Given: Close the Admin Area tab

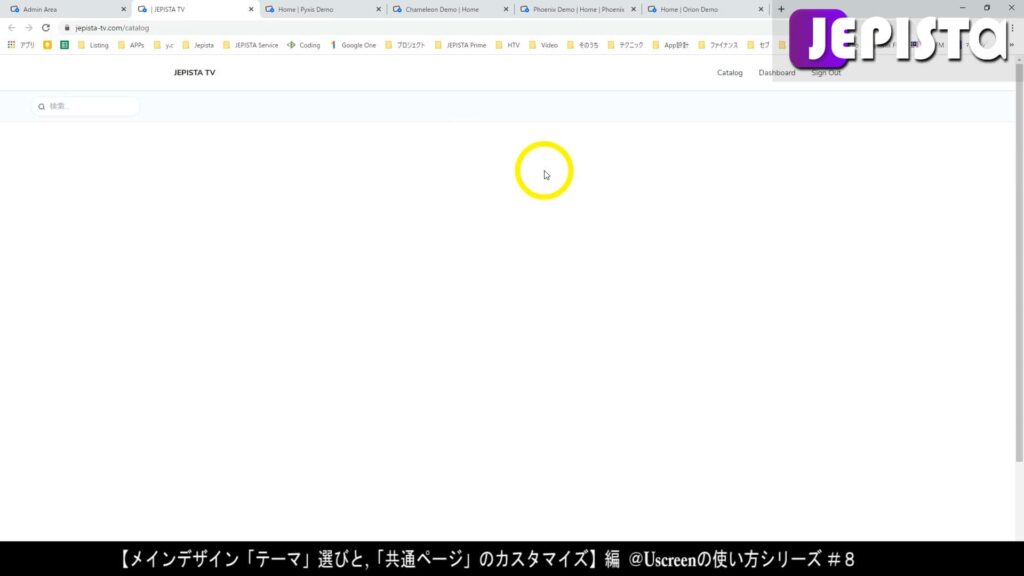Looking at the screenshot, I should point(123,9).
